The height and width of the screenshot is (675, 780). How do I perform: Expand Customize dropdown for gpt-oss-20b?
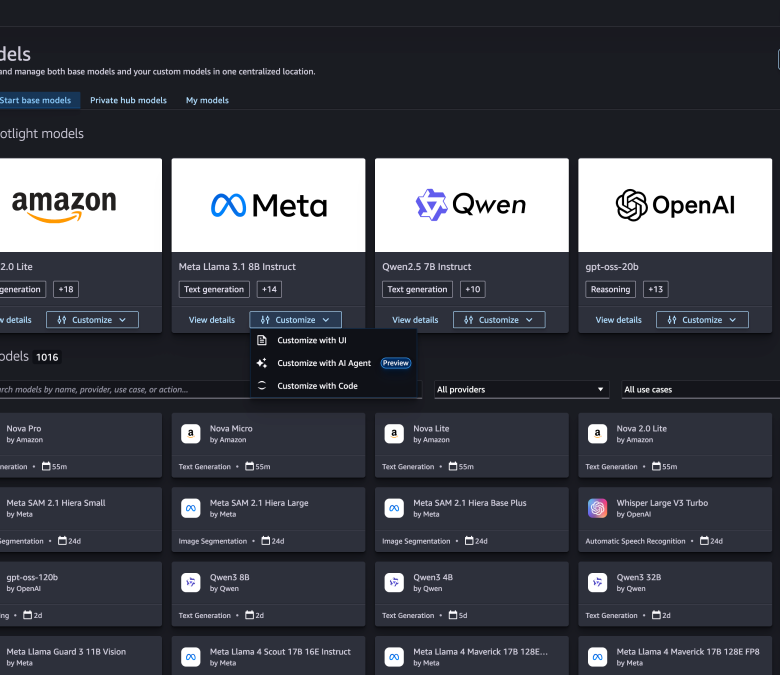point(702,320)
